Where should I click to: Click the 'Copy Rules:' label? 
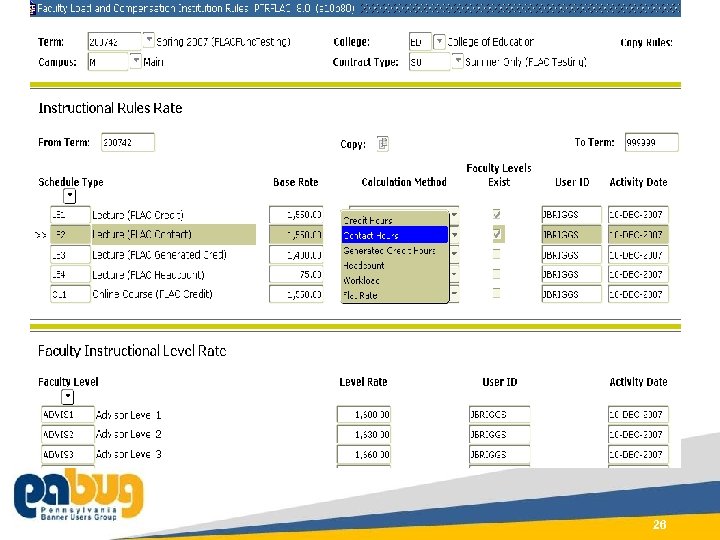(x=646, y=43)
